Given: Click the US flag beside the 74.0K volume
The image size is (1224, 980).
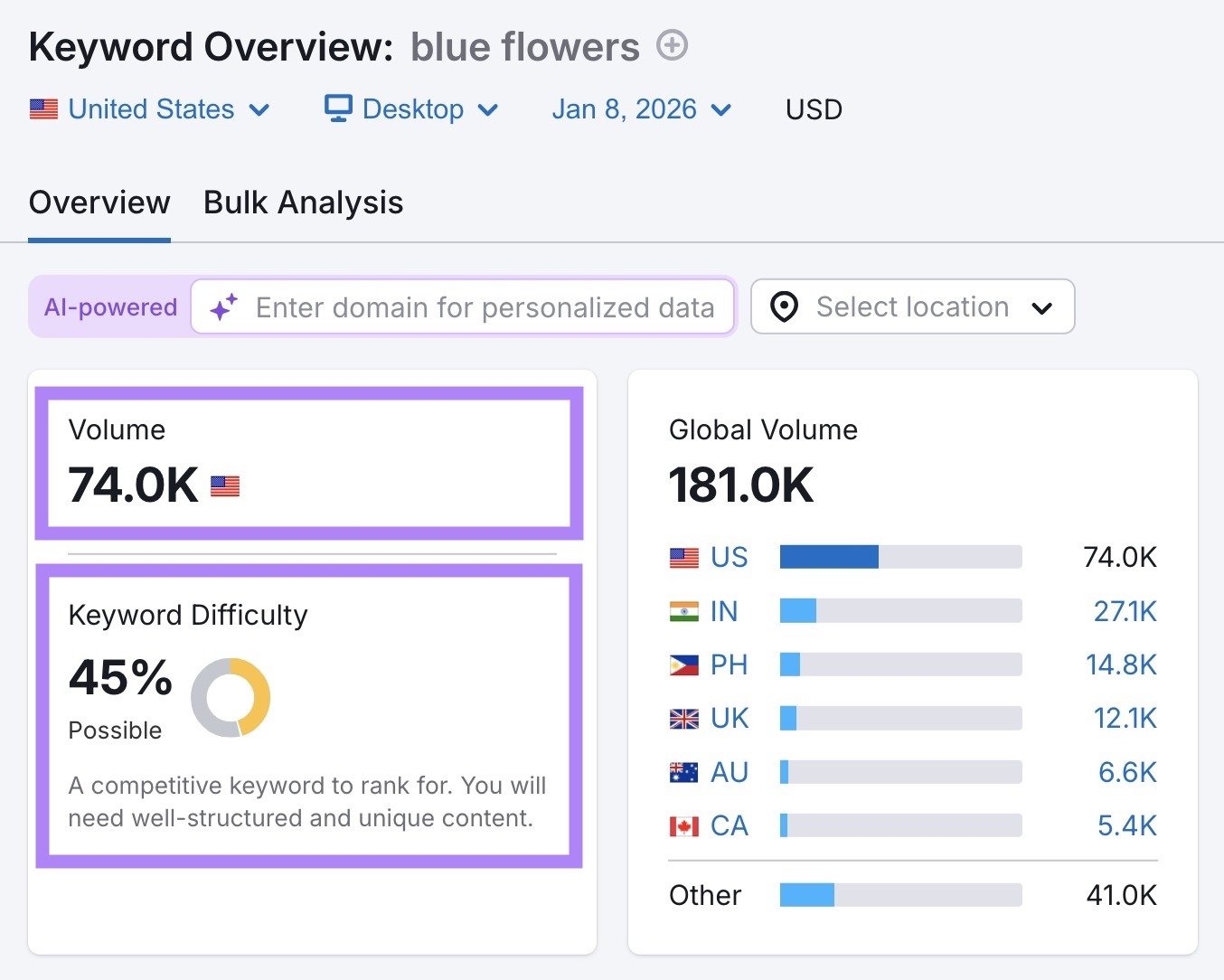Looking at the screenshot, I should (224, 486).
